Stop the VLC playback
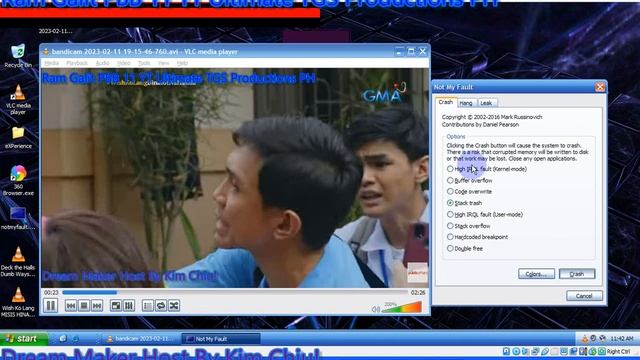640x360 pixels. [x=84, y=306]
